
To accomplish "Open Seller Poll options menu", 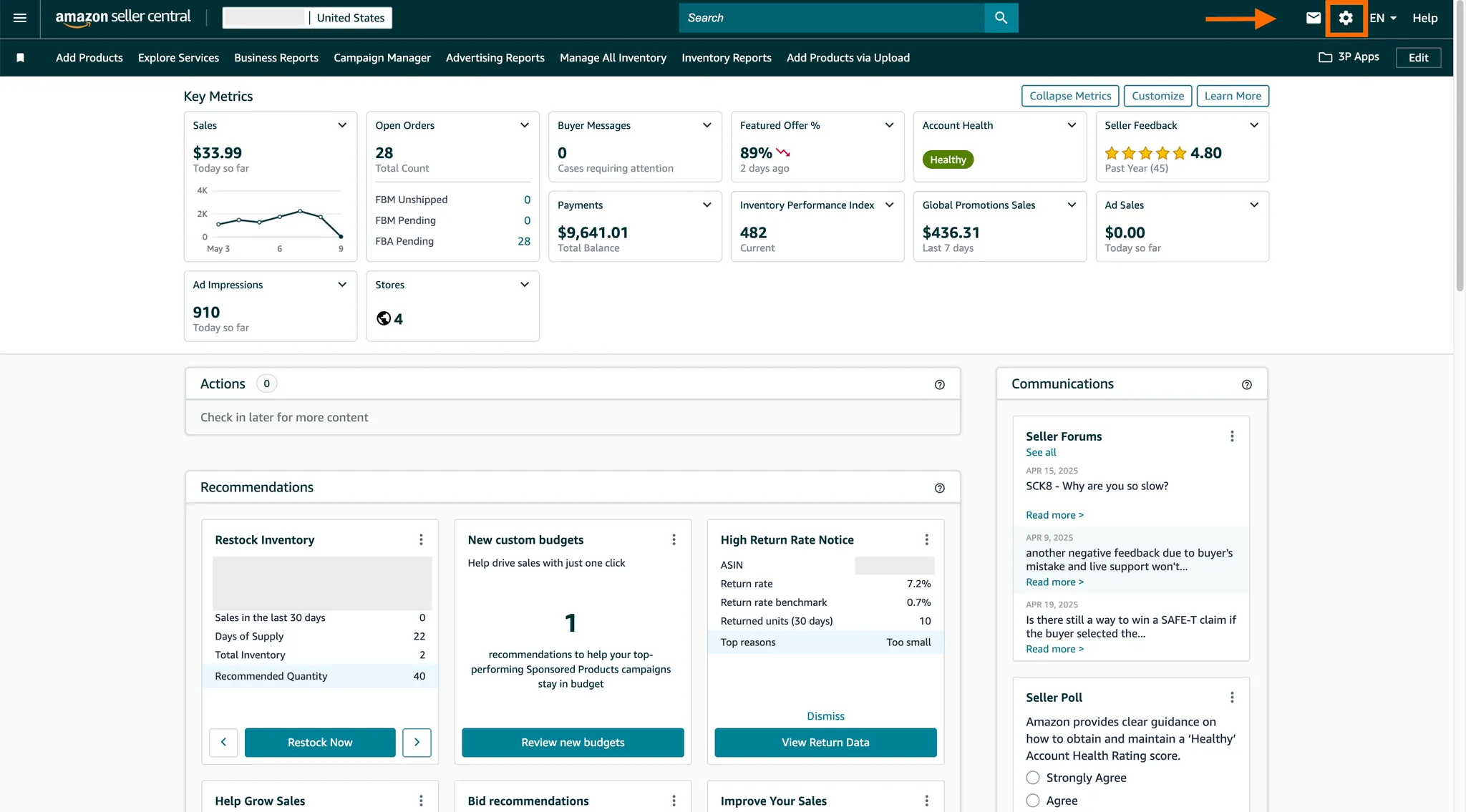I will (1232, 698).
